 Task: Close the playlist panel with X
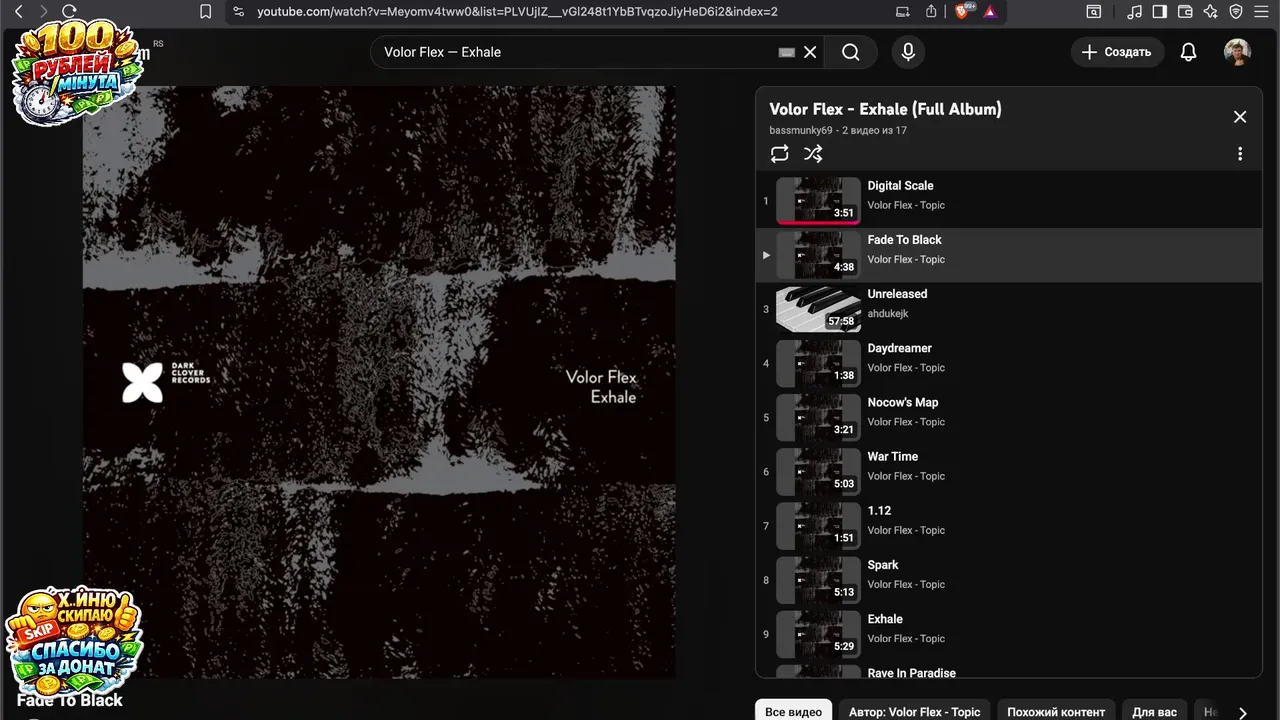click(x=1240, y=117)
